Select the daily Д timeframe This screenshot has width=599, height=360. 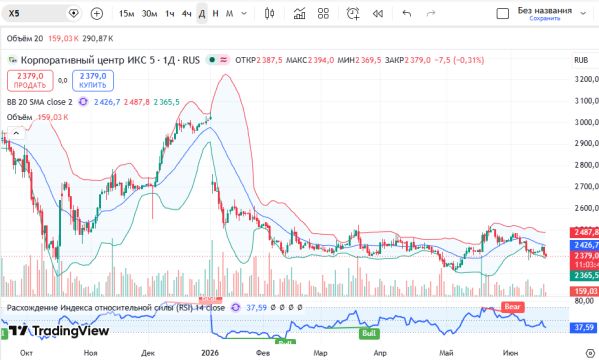(202, 14)
